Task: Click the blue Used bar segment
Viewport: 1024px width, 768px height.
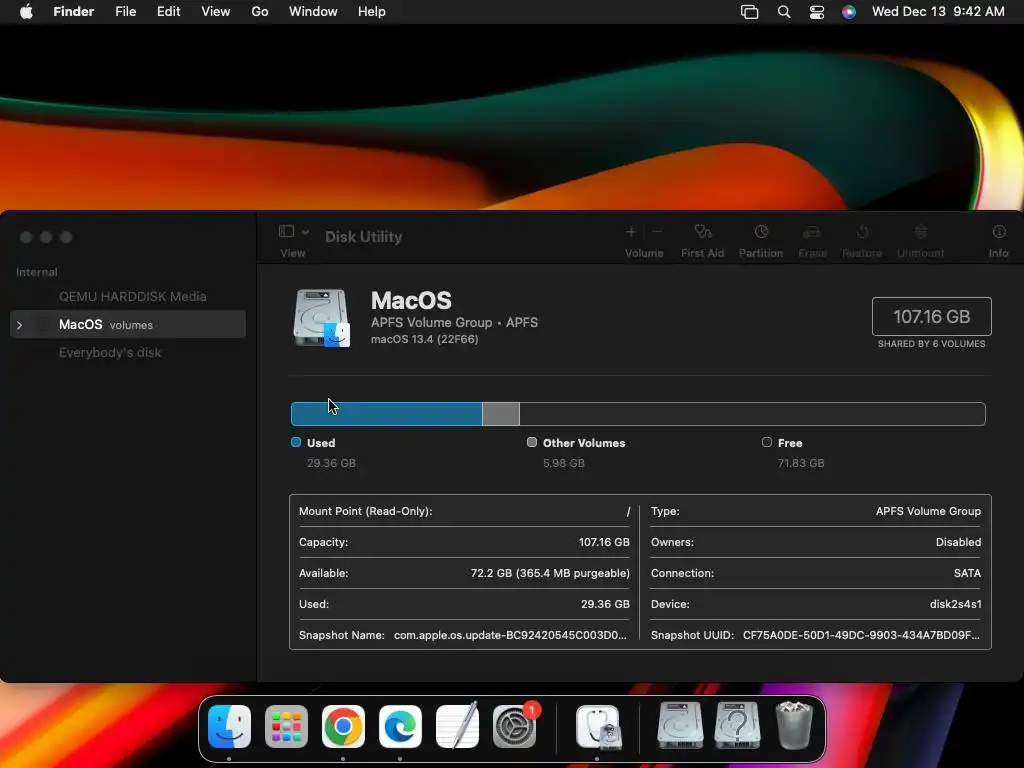Action: pos(387,414)
